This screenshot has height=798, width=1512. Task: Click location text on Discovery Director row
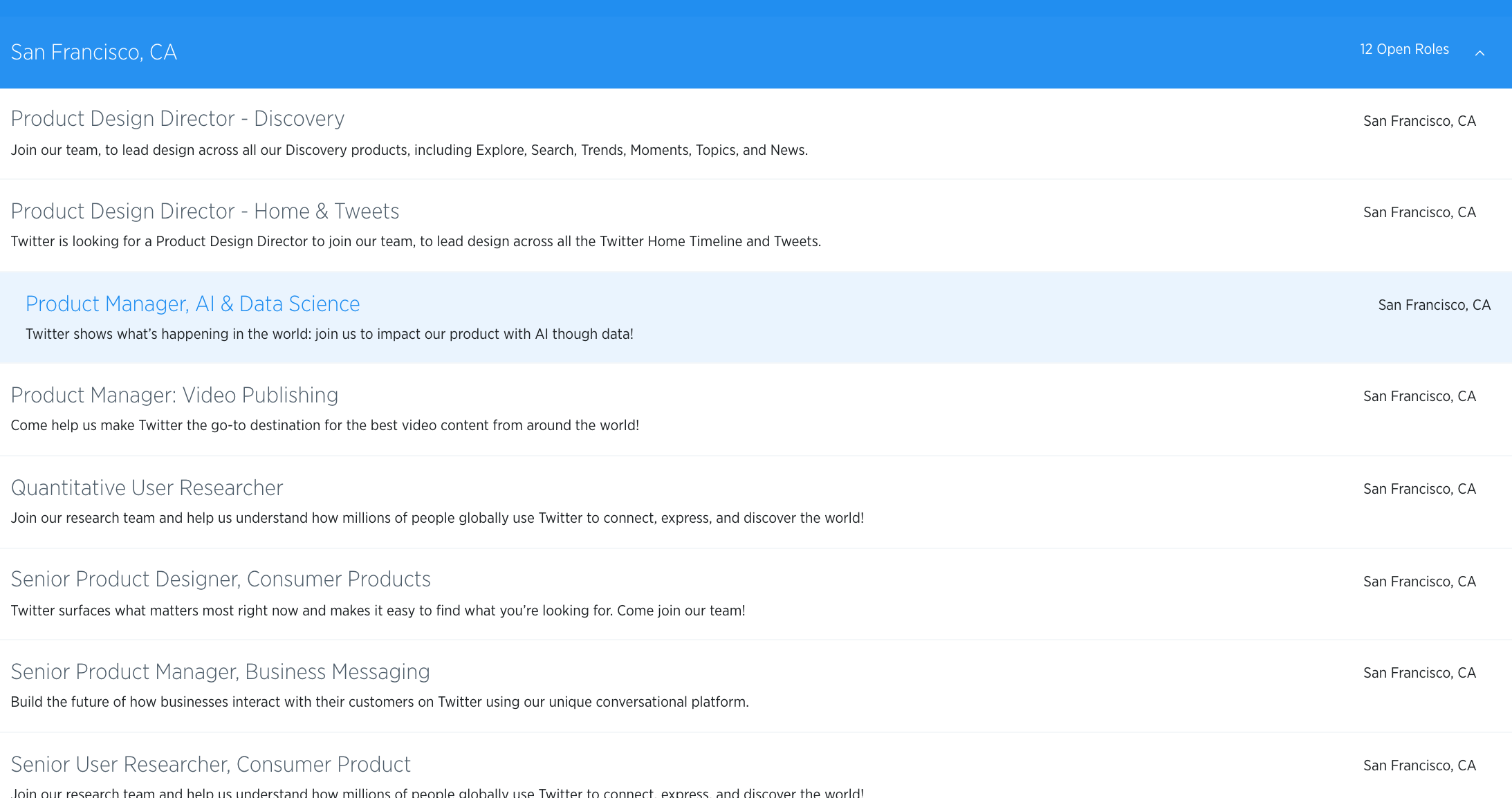pos(1419,121)
